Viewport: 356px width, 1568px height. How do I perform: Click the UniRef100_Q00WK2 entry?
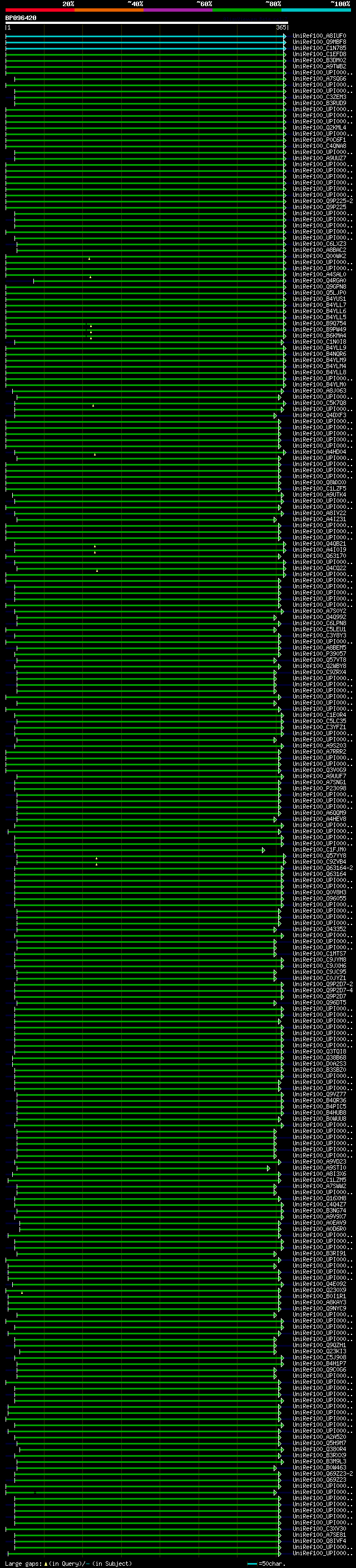coord(319,256)
